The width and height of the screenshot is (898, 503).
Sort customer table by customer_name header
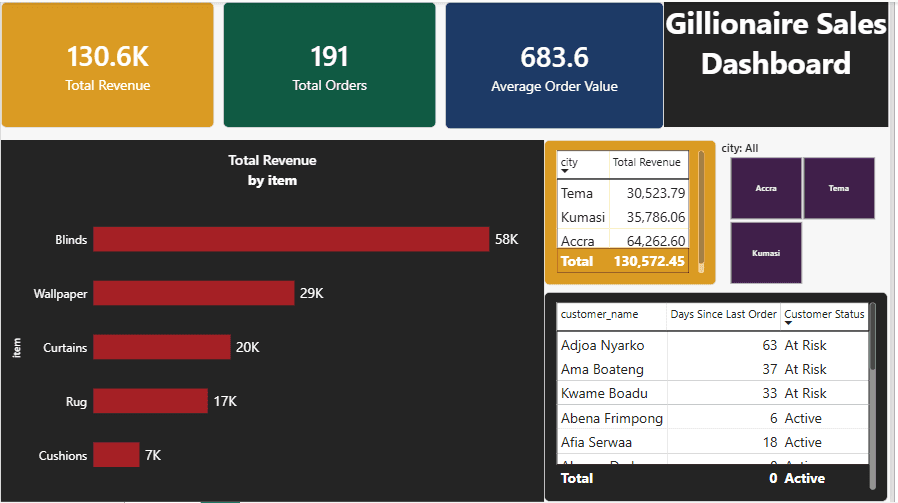click(x=612, y=316)
